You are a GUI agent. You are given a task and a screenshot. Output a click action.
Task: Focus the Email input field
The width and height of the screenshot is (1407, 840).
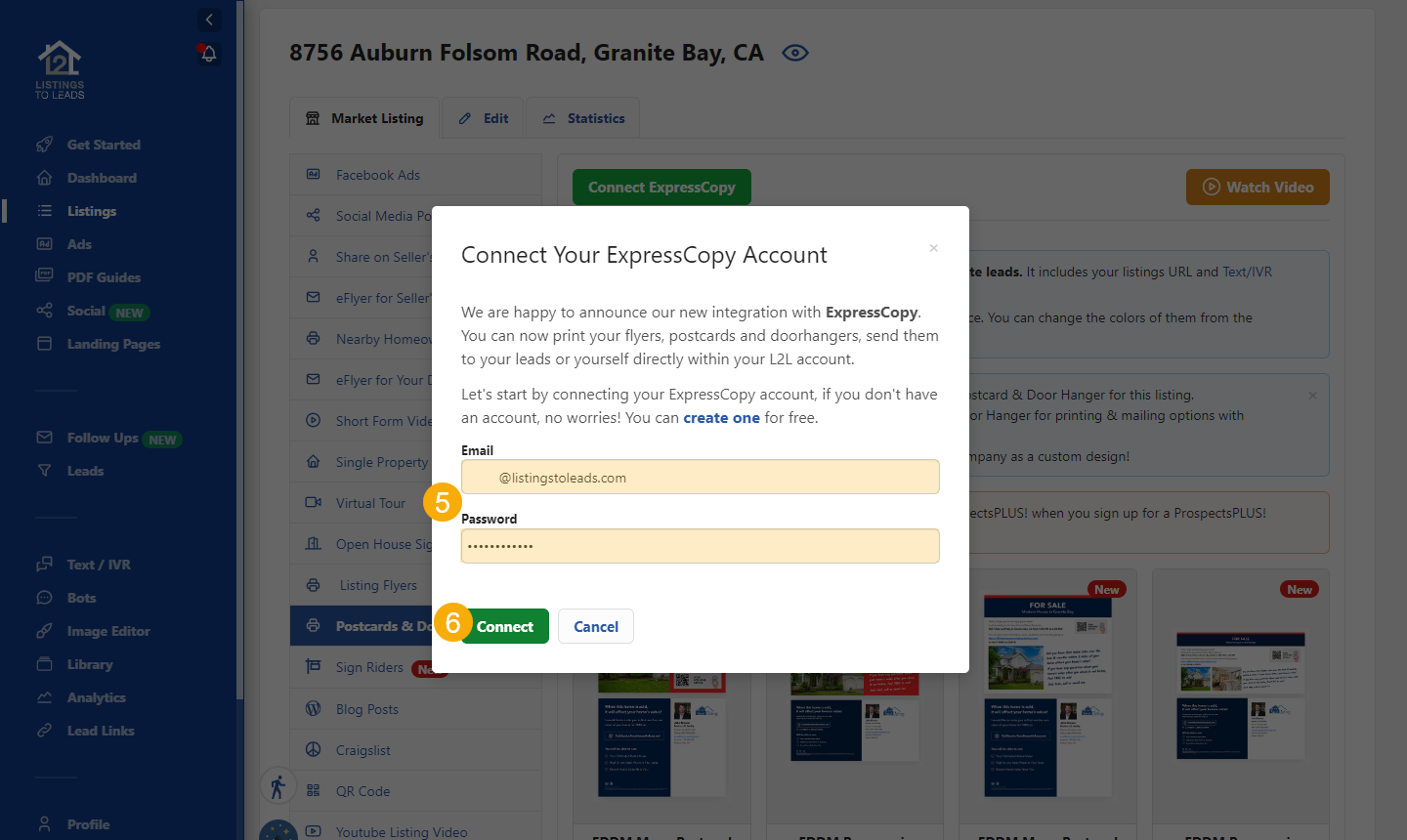tap(701, 477)
